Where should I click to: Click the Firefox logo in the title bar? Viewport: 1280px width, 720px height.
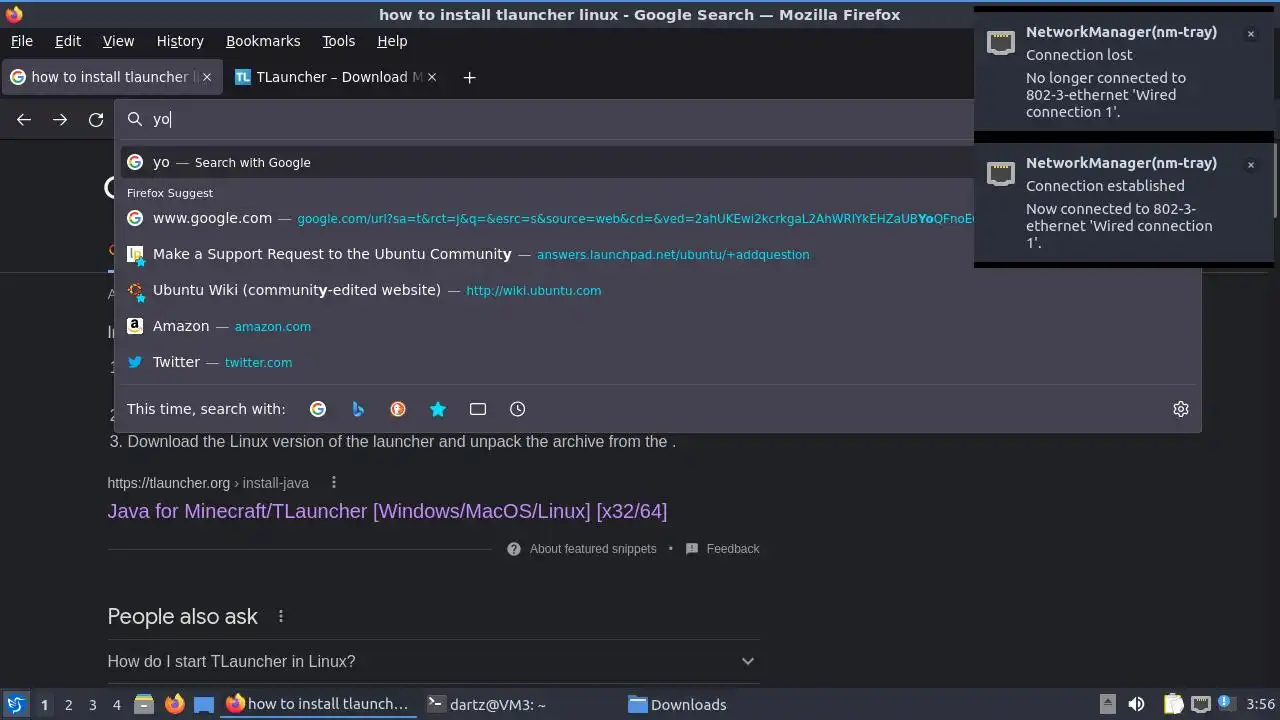(14, 14)
